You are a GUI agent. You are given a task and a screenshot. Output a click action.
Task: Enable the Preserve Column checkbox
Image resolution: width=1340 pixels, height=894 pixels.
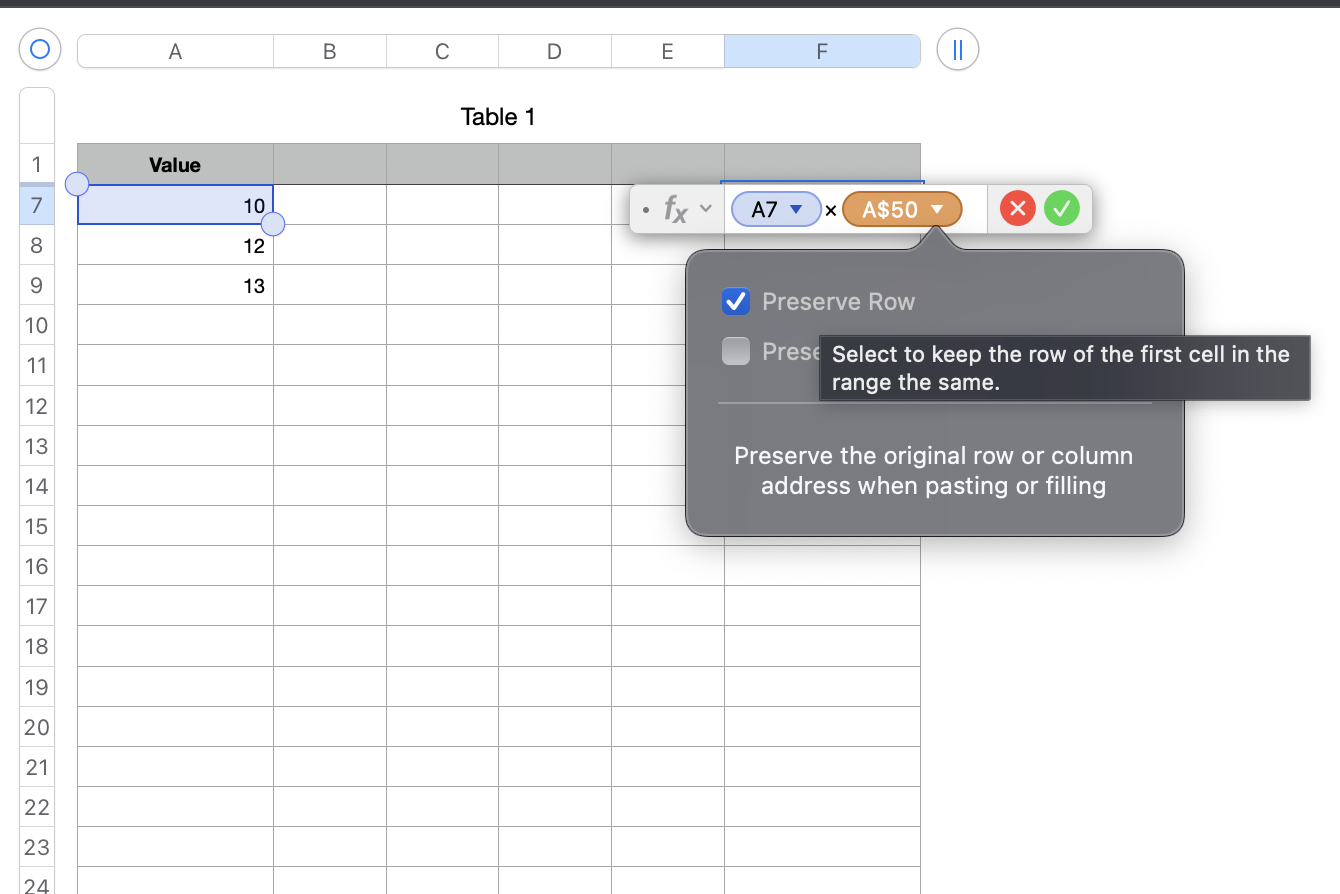736,351
